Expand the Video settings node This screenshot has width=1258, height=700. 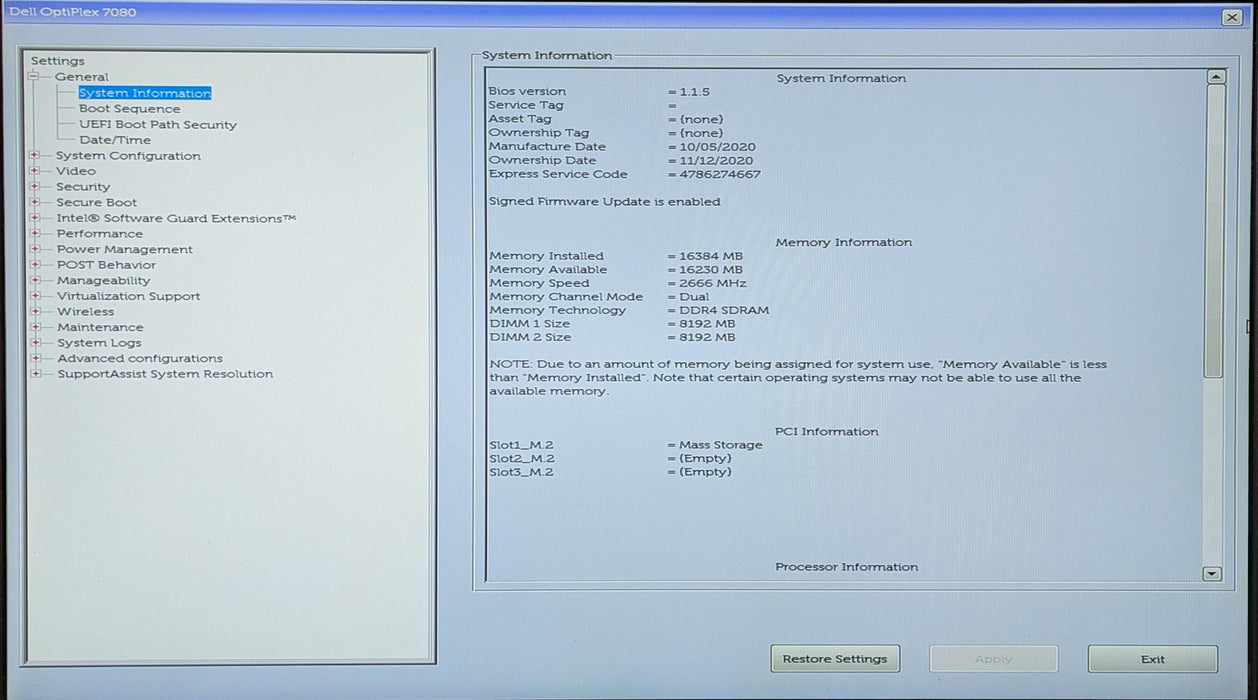[35, 171]
